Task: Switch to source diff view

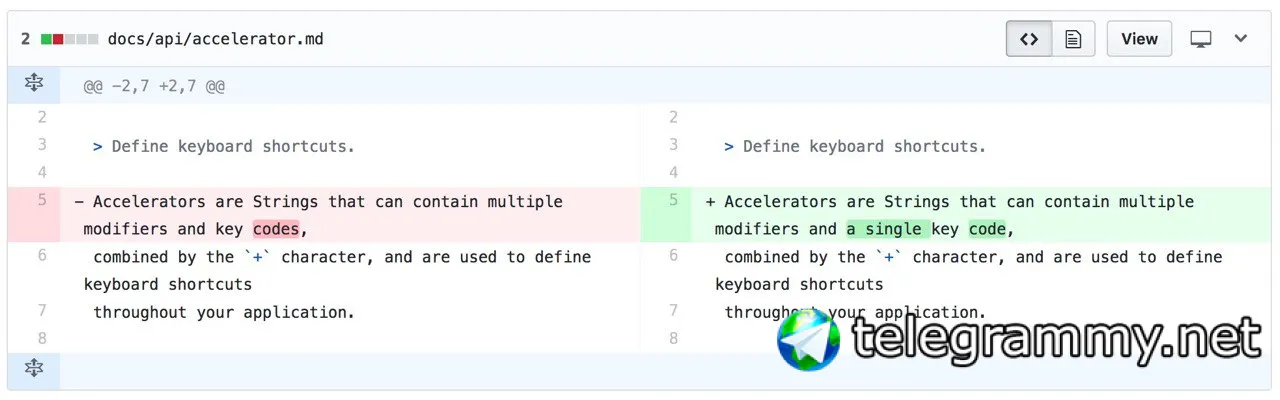Action: pyautogui.click(x=1028, y=39)
